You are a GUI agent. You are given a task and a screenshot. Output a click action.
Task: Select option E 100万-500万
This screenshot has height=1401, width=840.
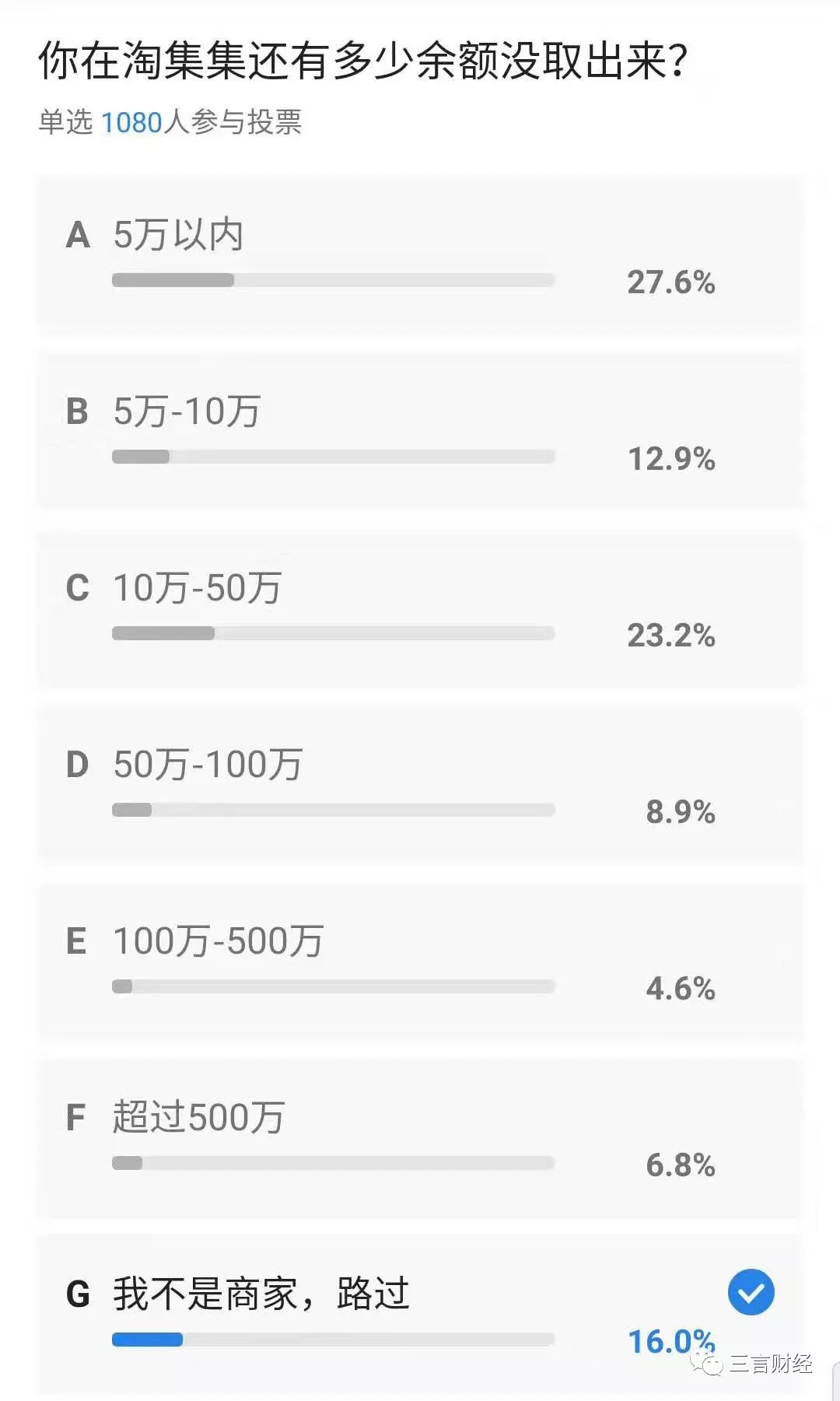[x=419, y=962]
